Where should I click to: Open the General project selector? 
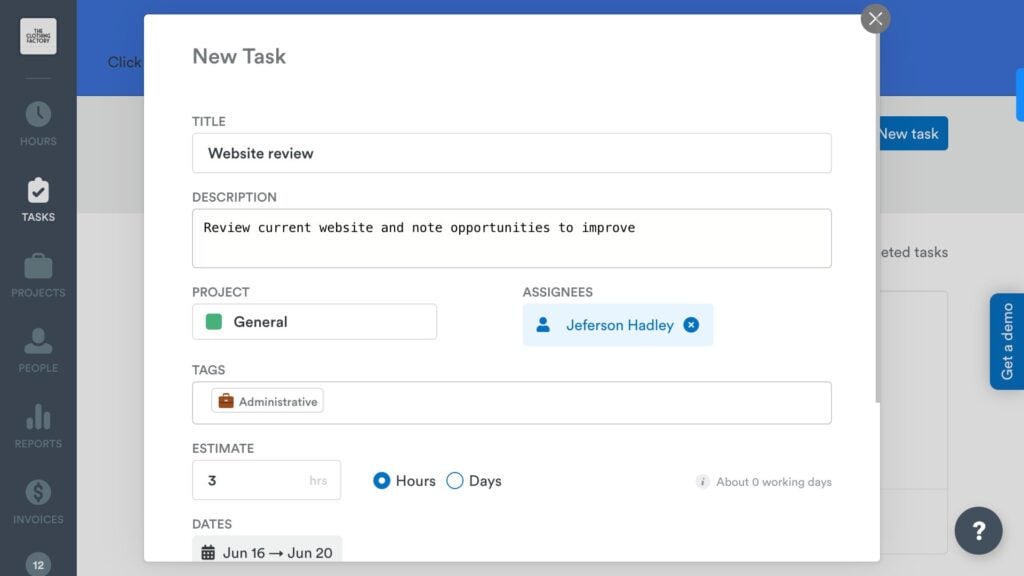(314, 321)
